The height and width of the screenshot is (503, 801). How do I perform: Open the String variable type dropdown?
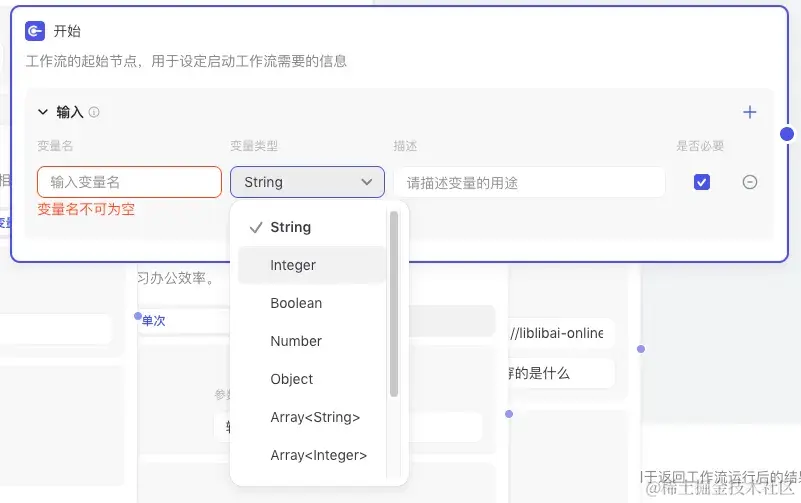tap(308, 182)
